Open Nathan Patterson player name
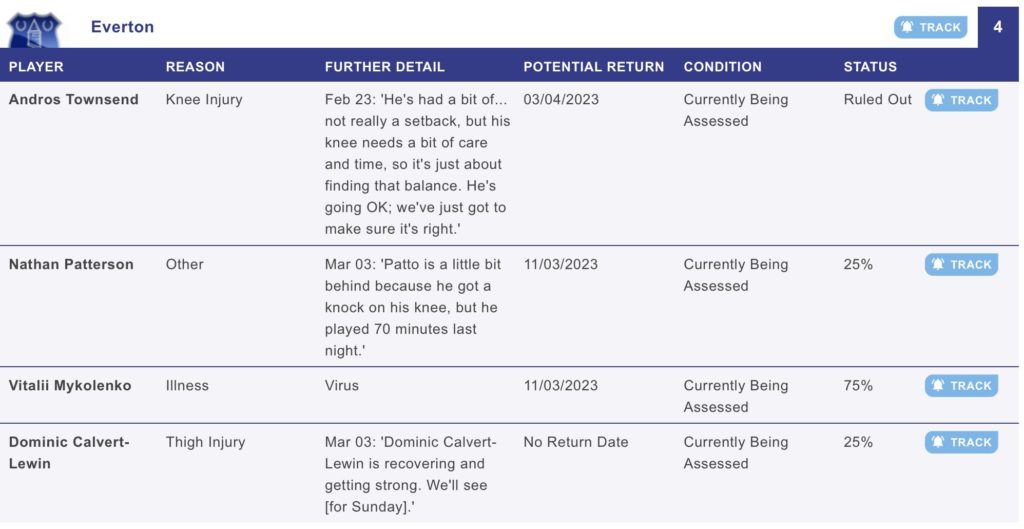 pyautogui.click(x=71, y=264)
